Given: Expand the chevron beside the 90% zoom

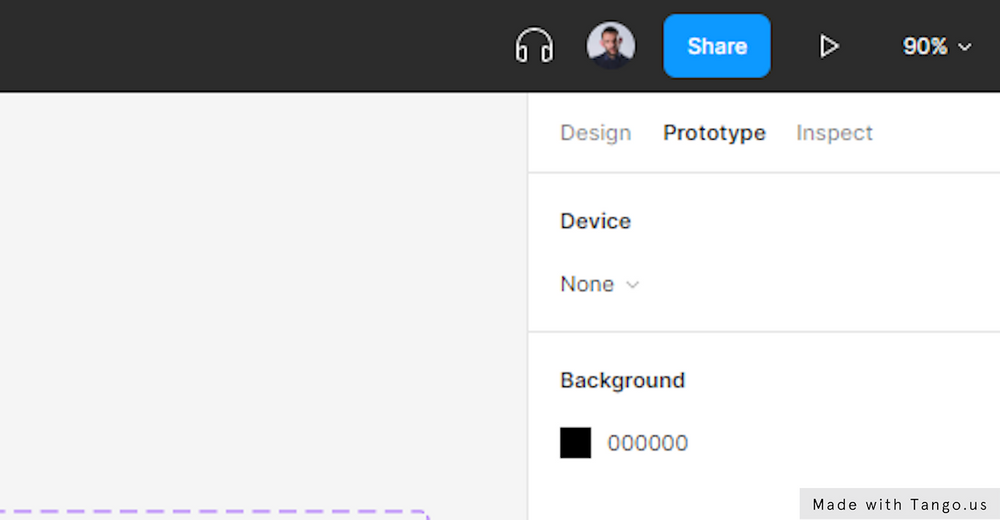Looking at the screenshot, I should coord(965,47).
